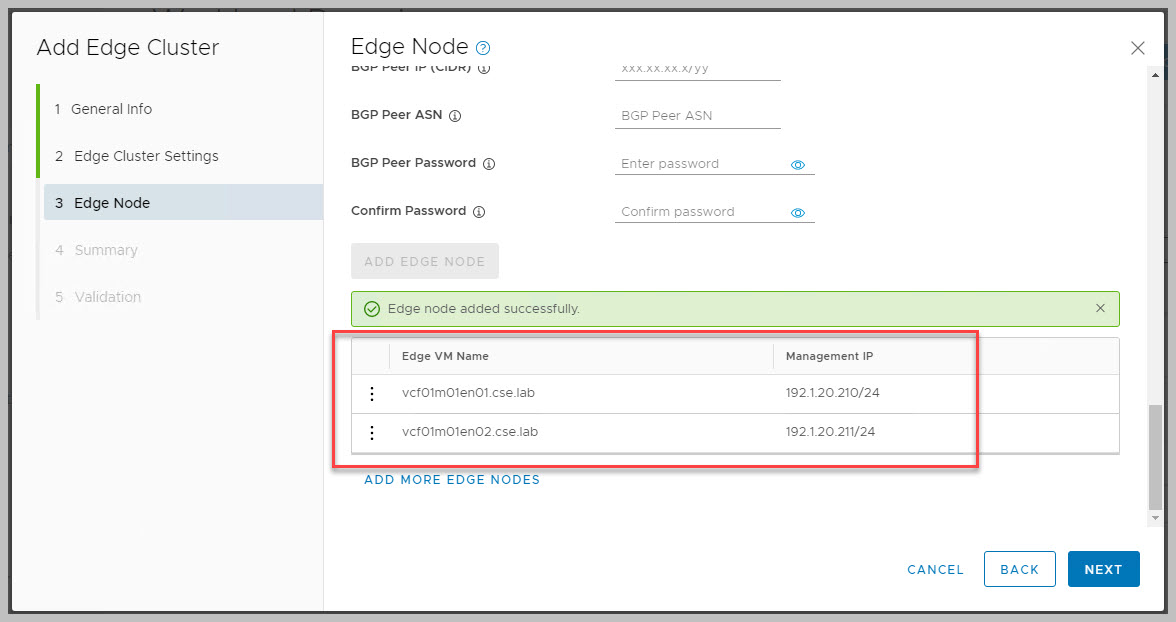The width and height of the screenshot is (1176, 622).
Task: Click the BGP Peer ASN input field
Action: pyautogui.click(x=697, y=116)
